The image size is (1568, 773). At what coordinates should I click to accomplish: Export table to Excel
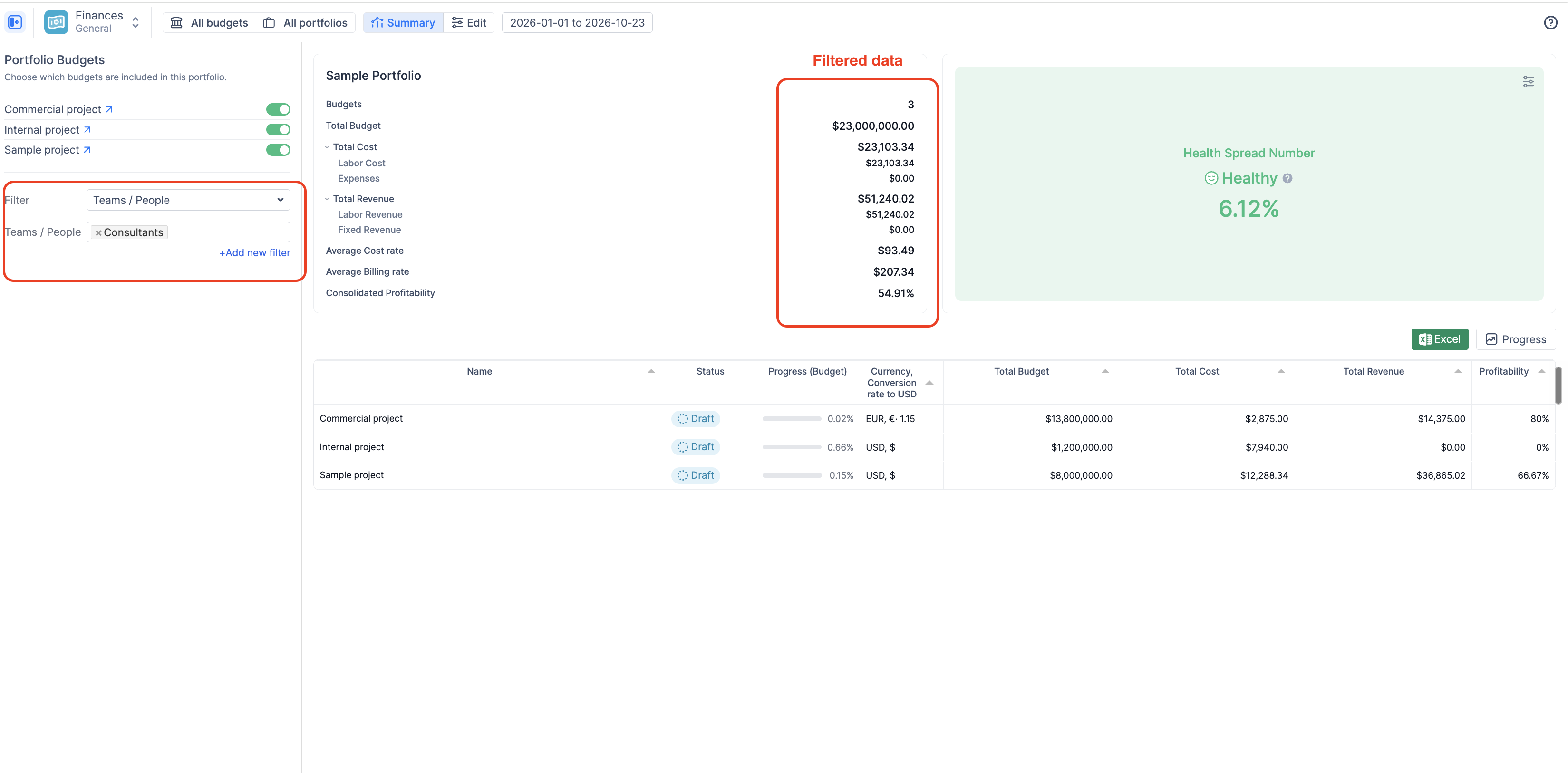[x=1440, y=339]
